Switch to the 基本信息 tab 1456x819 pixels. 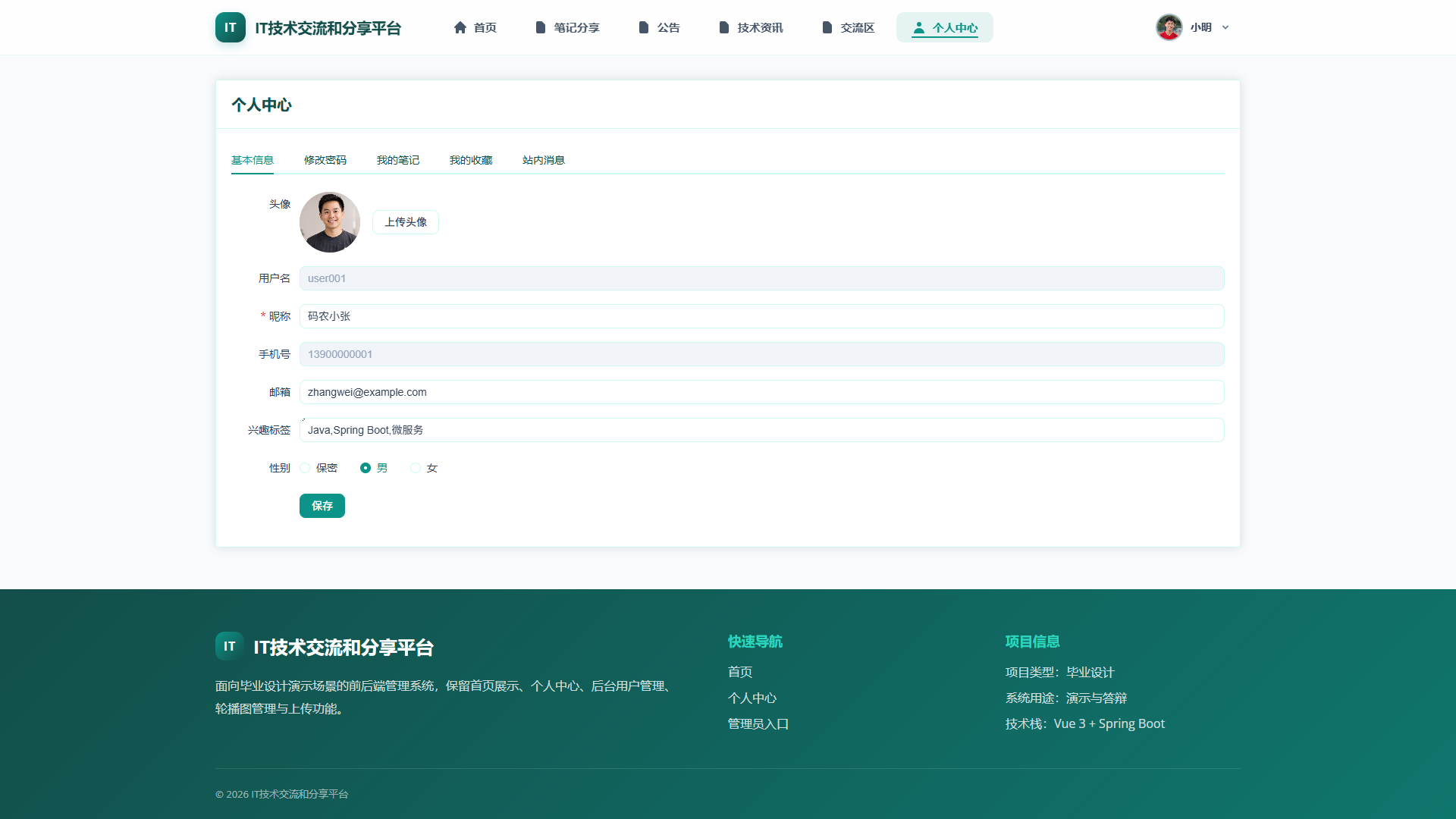[x=253, y=160]
